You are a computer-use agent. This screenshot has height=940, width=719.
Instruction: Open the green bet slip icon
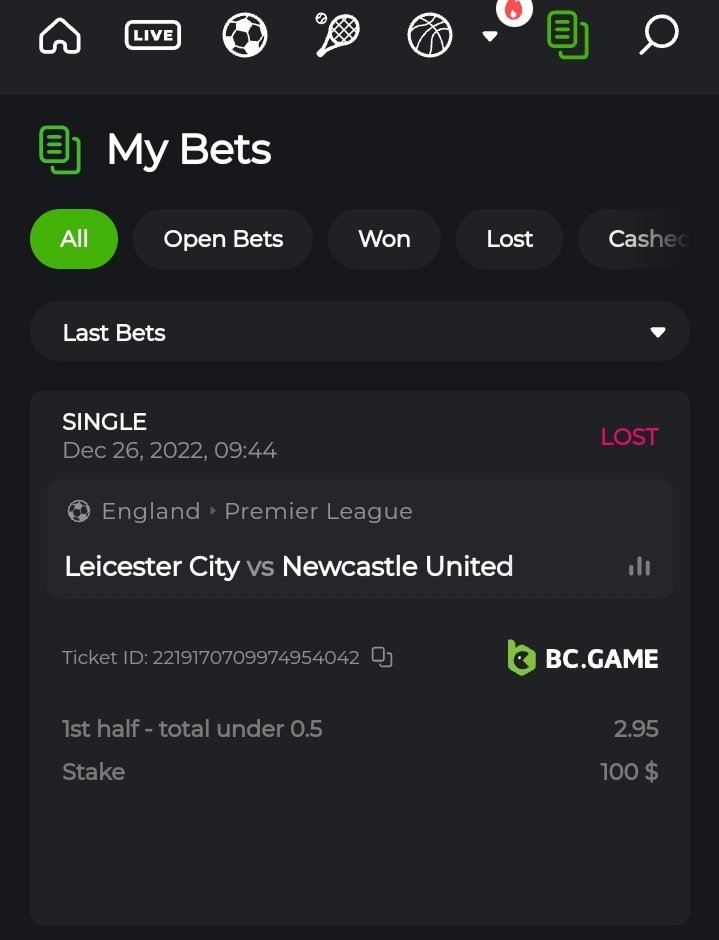[567, 35]
